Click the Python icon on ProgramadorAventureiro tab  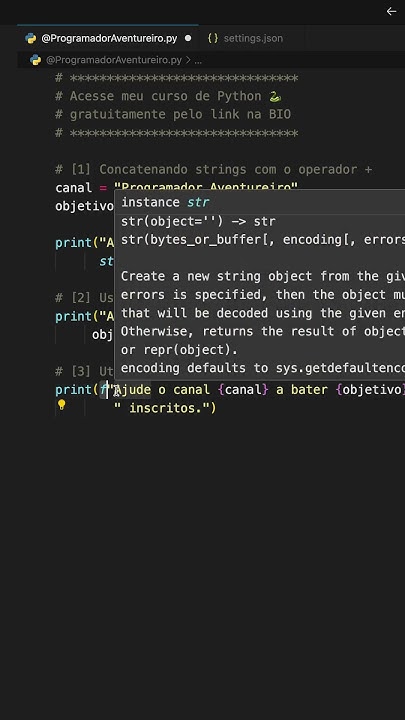(31, 39)
